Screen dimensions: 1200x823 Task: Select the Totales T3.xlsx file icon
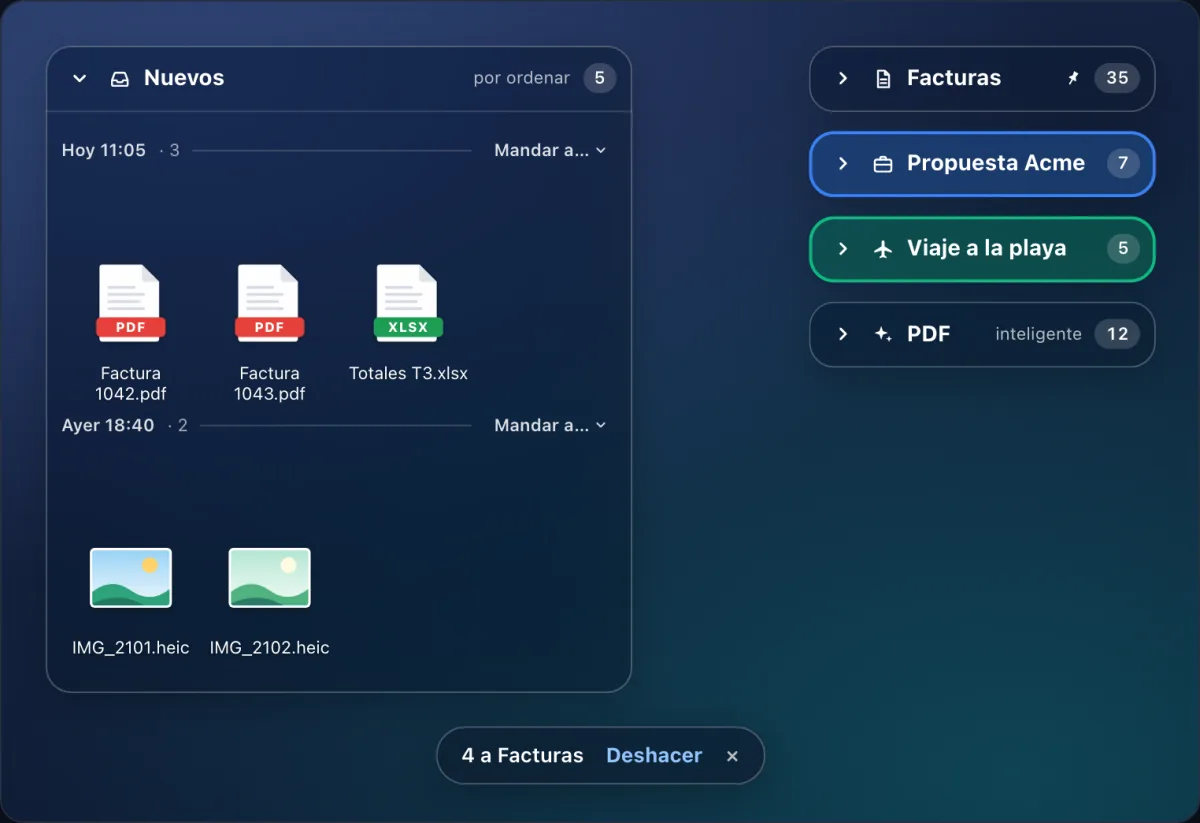[x=408, y=304]
